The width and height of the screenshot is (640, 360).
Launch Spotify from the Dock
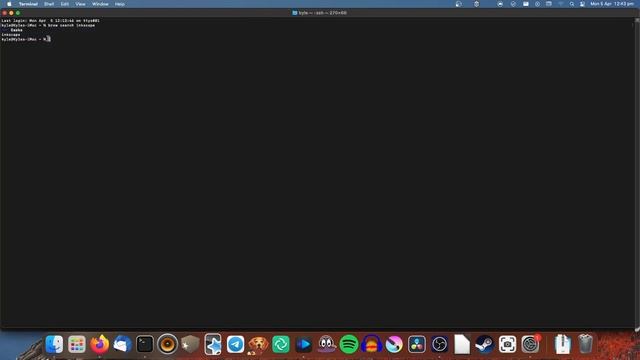349,344
